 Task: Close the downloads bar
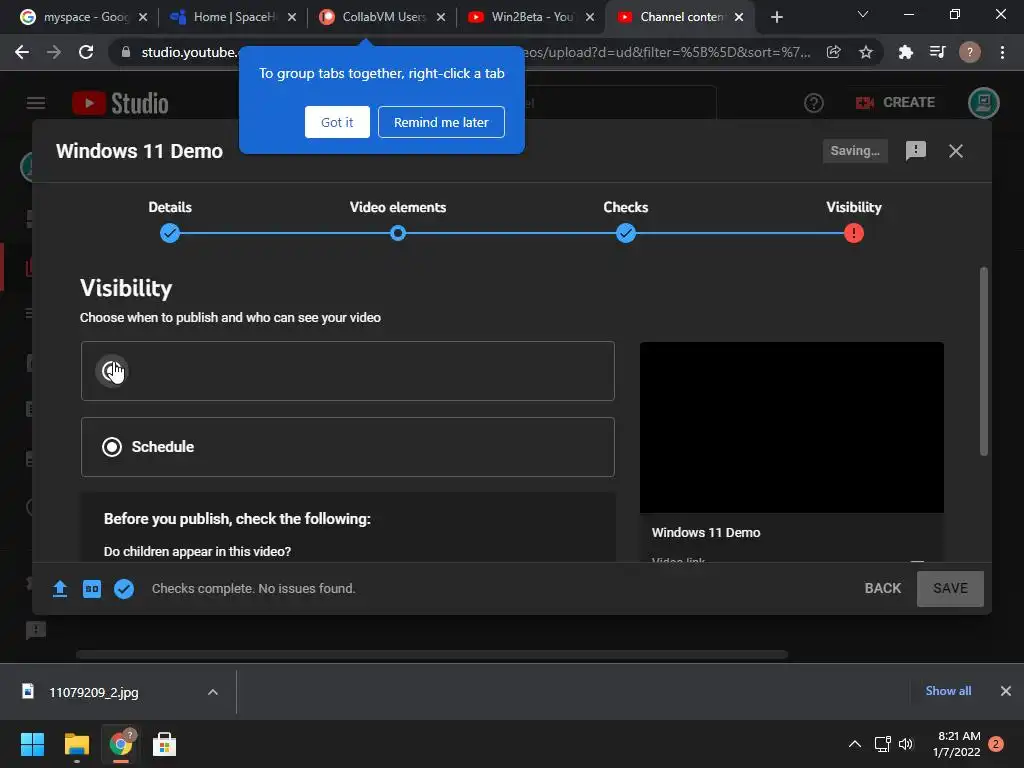point(1006,691)
